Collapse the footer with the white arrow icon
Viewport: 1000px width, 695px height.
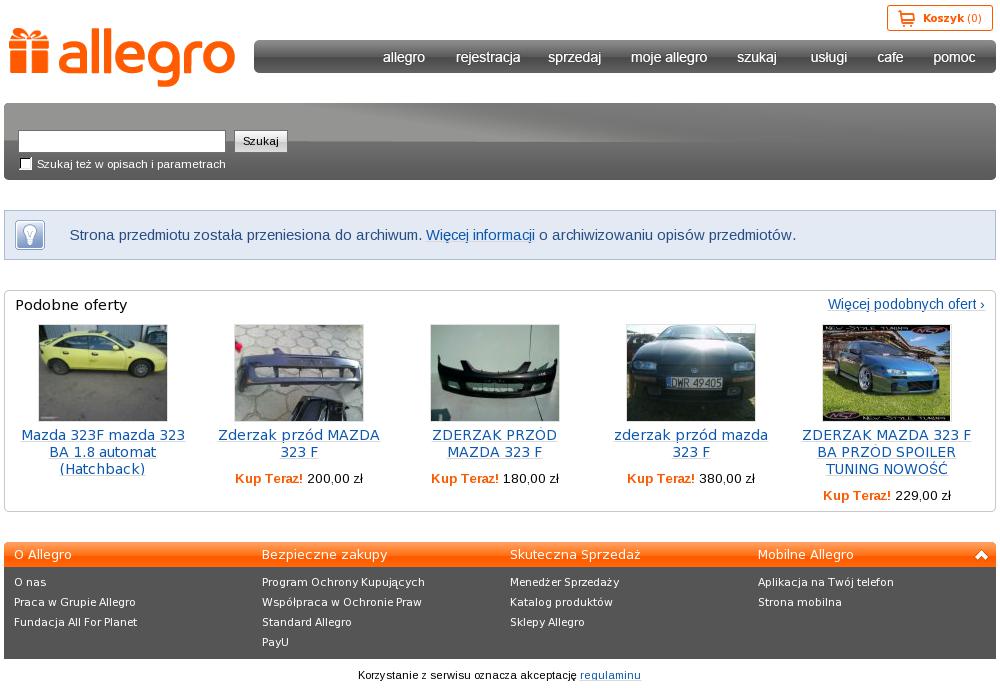click(981, 555)
